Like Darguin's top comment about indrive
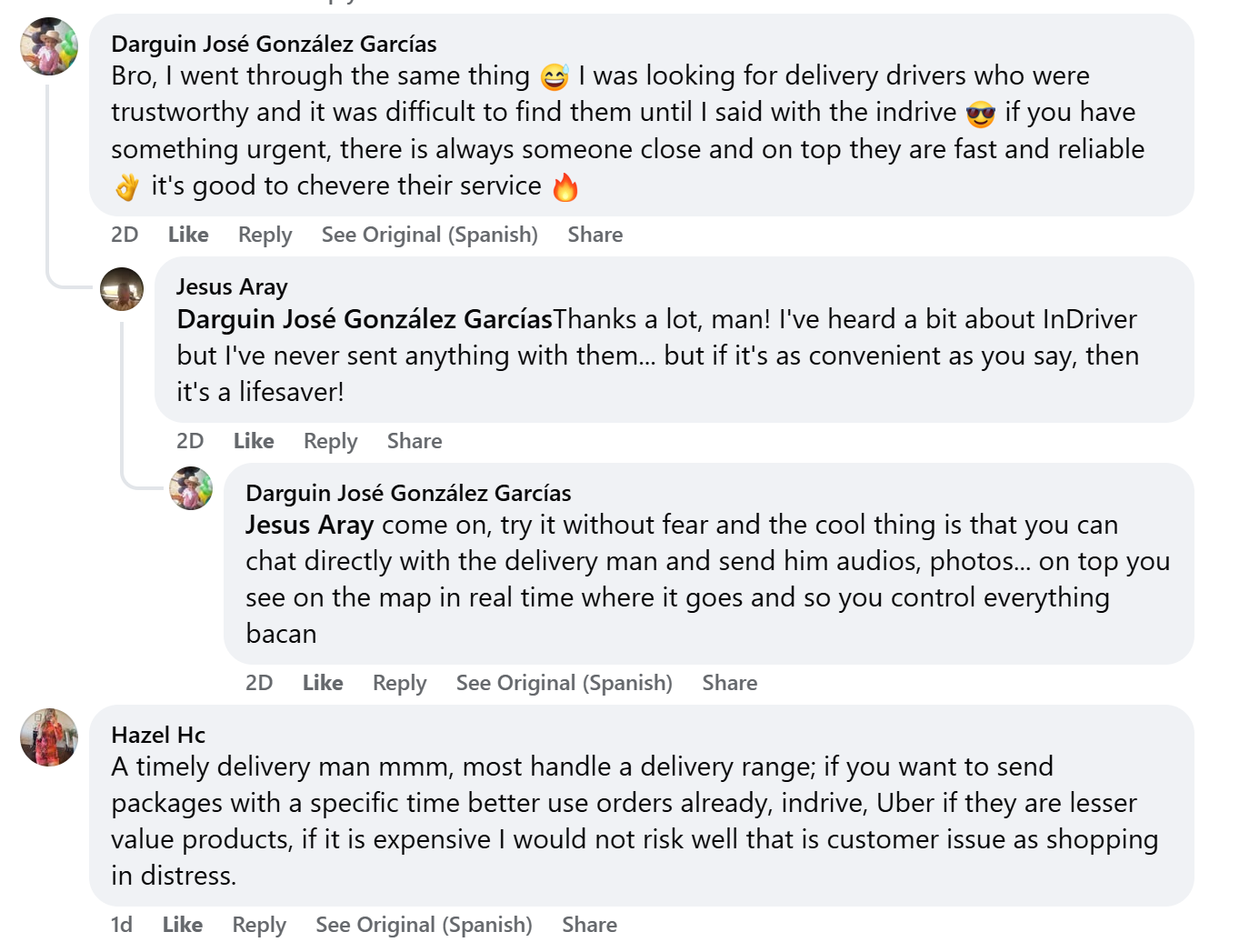 tap(188, 235)
